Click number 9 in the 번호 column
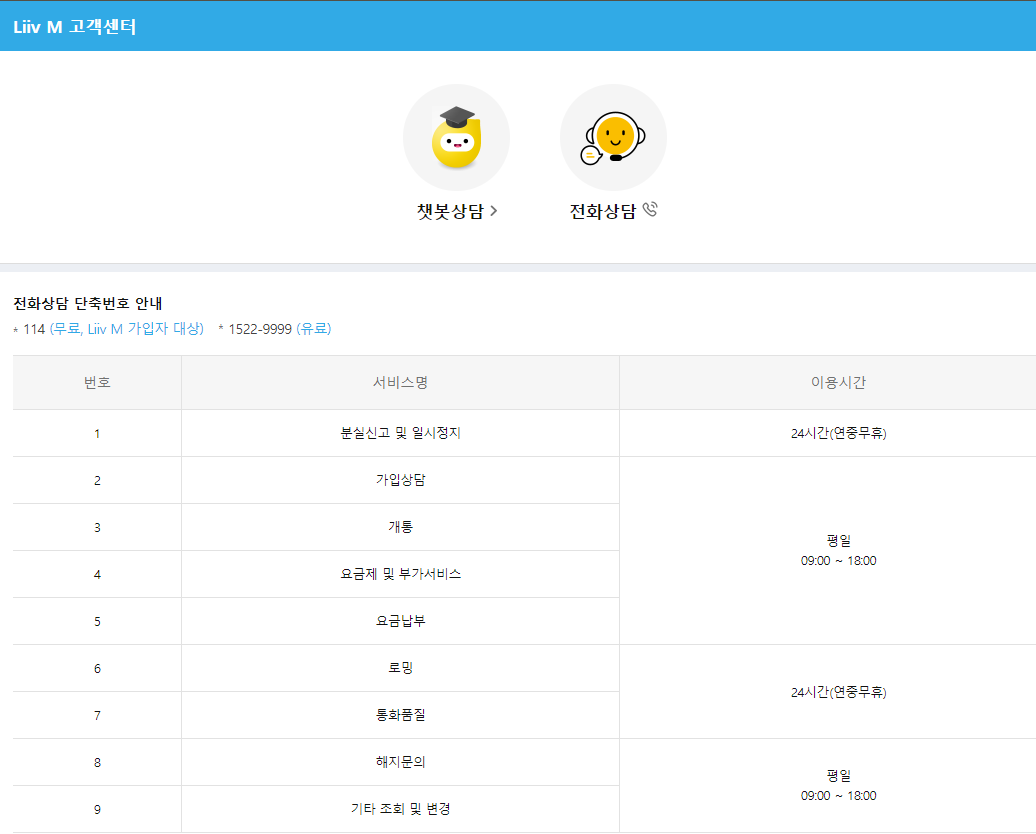 (x=97, y=809)
